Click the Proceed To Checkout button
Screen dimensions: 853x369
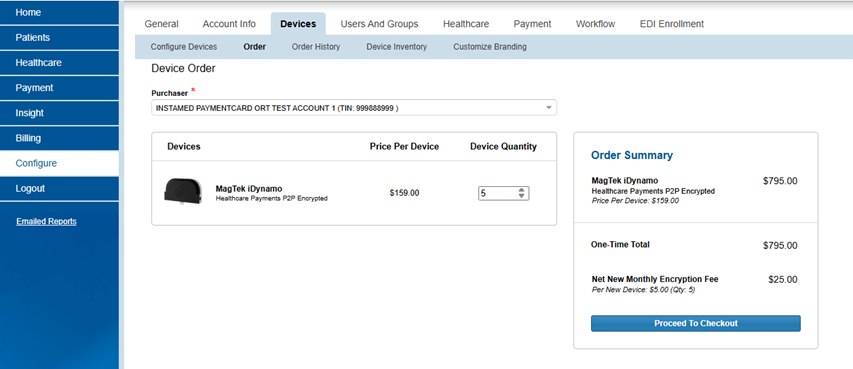tap(696, 323)
